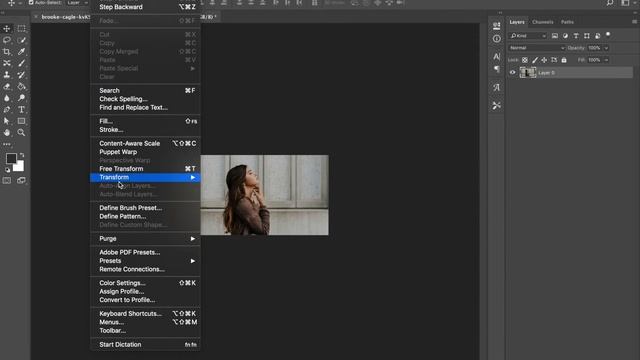Select the Zoom magnifier tool
Viewport: 640px width, 360px height.
(x=21, y=133)
